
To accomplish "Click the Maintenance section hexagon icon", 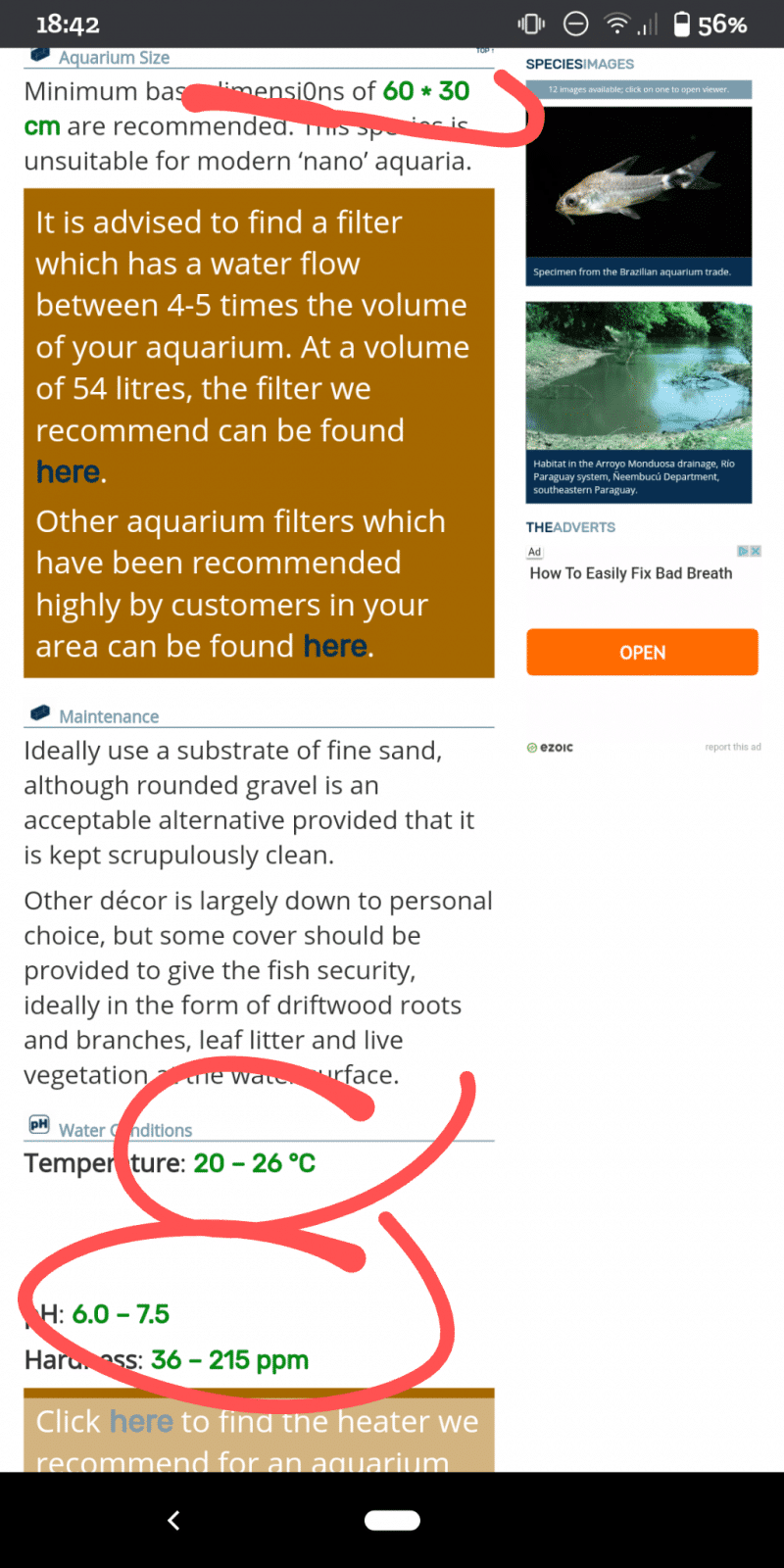I will [x=37, y=715].
